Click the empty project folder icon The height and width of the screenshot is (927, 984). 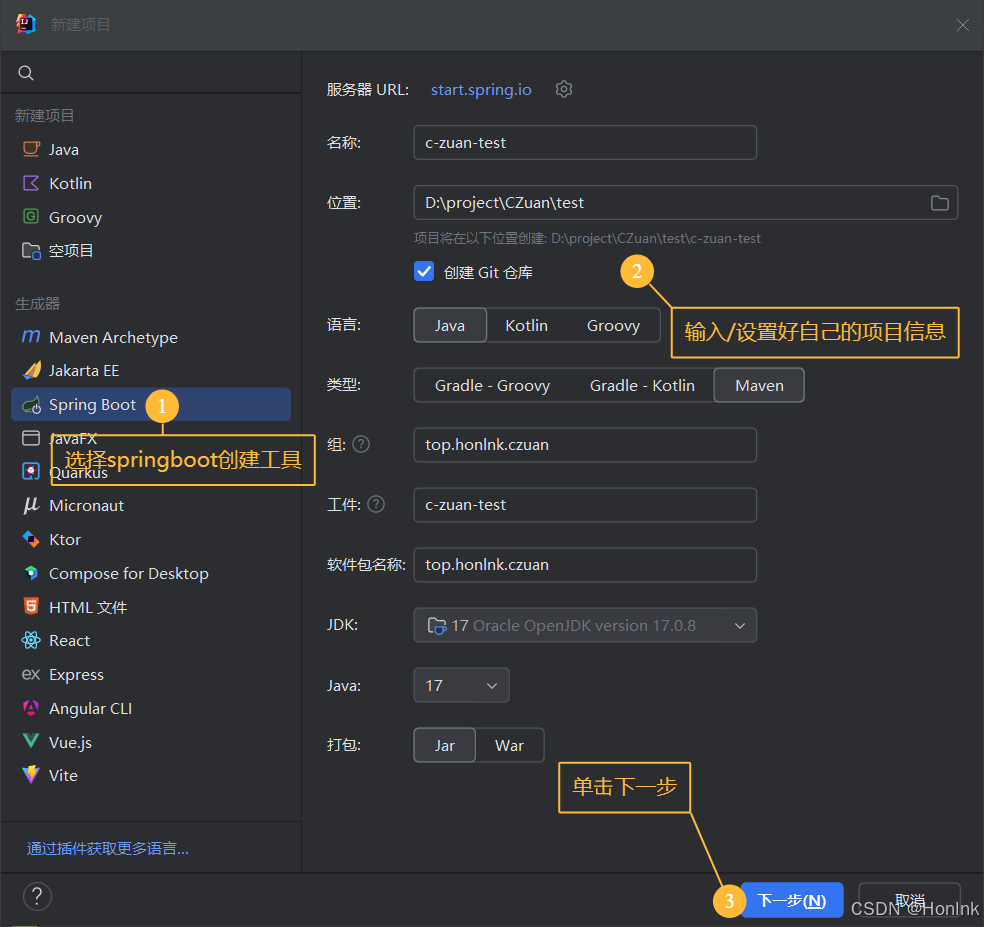(31, 250)
